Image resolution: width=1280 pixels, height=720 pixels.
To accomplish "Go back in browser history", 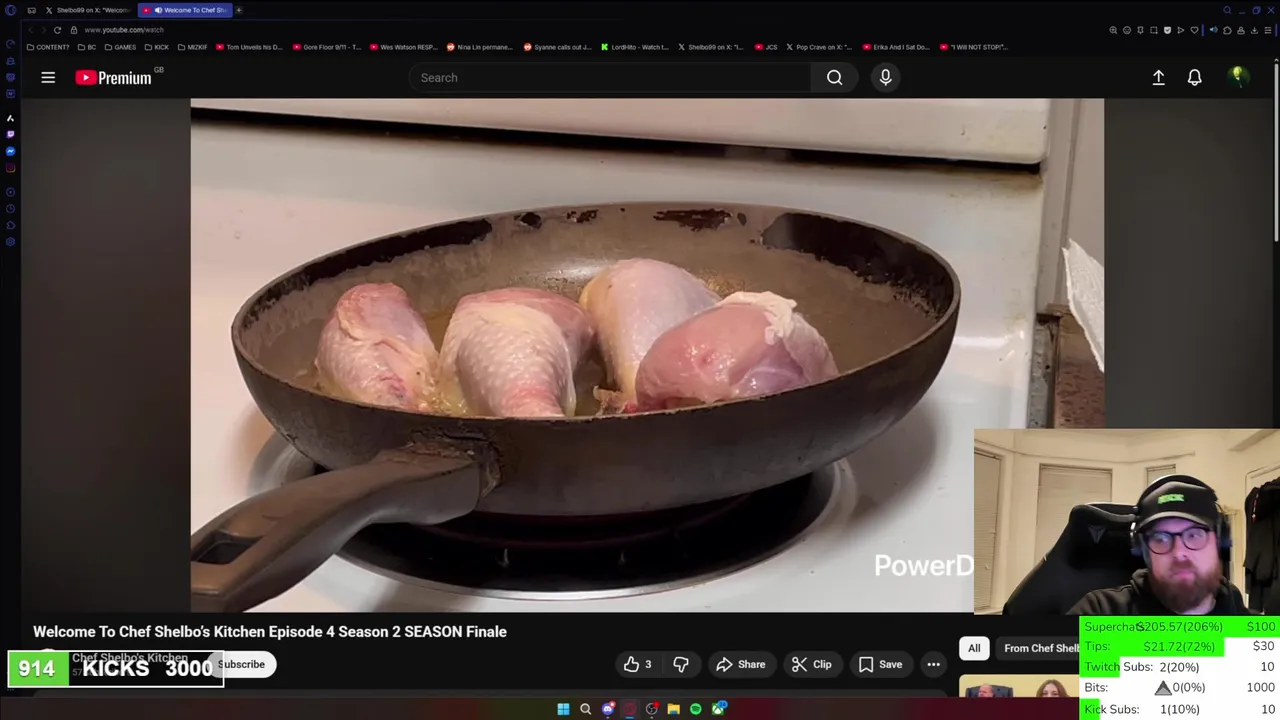I will [31, 30].
